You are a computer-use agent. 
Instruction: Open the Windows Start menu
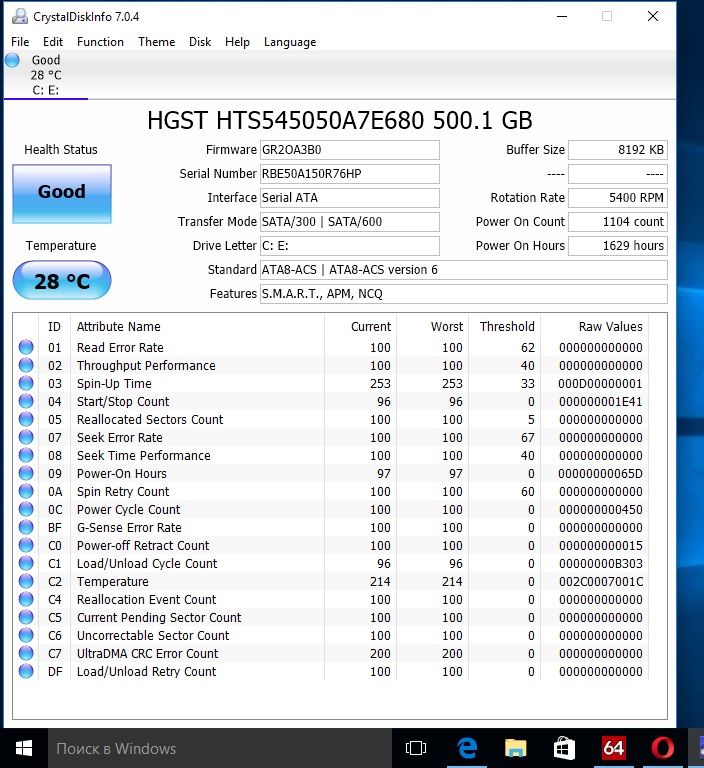tap(24, 748)
